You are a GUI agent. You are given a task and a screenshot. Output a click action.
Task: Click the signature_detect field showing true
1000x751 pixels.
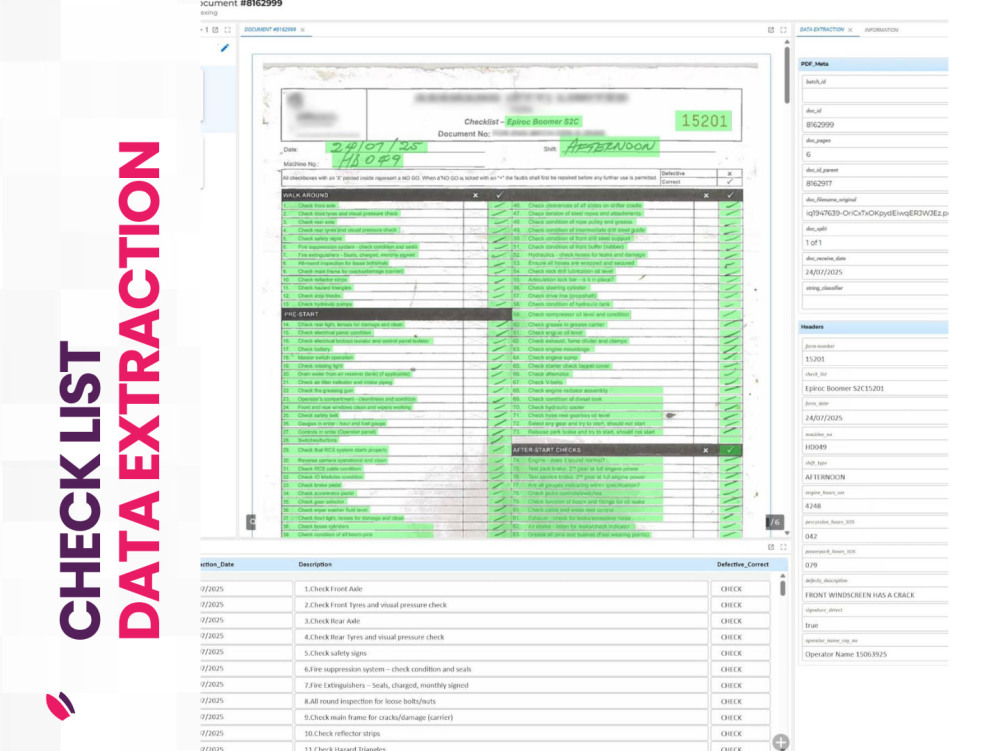pos(875,625)
